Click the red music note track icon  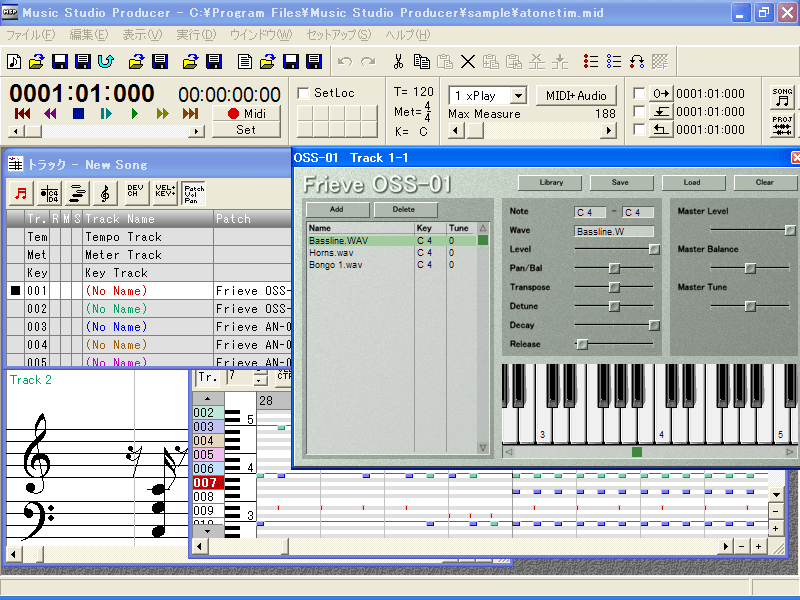click(19, 193)
